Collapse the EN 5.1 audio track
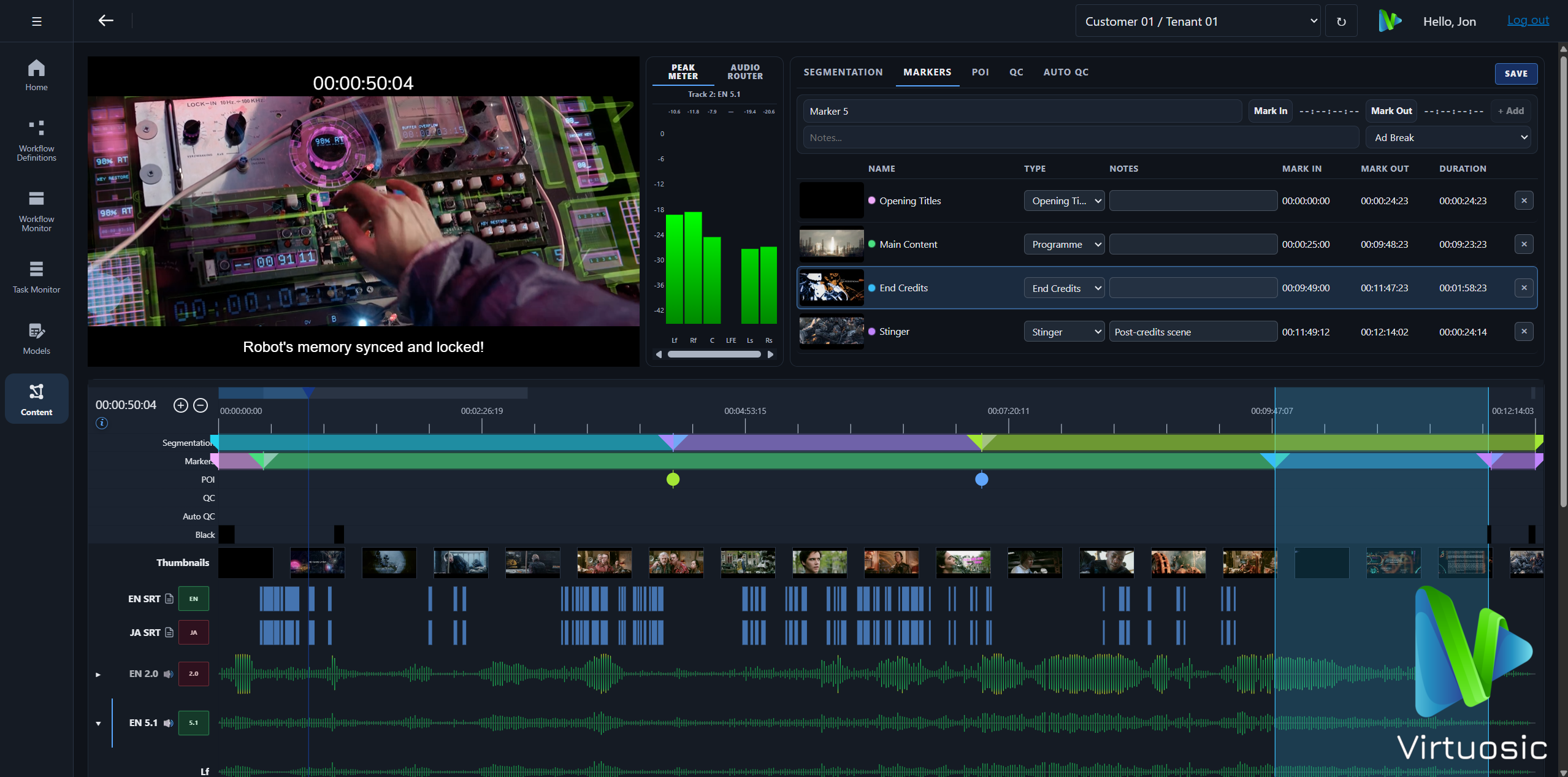The height and width of the screenshot is (777, 1568). click(x=98, y=724)
